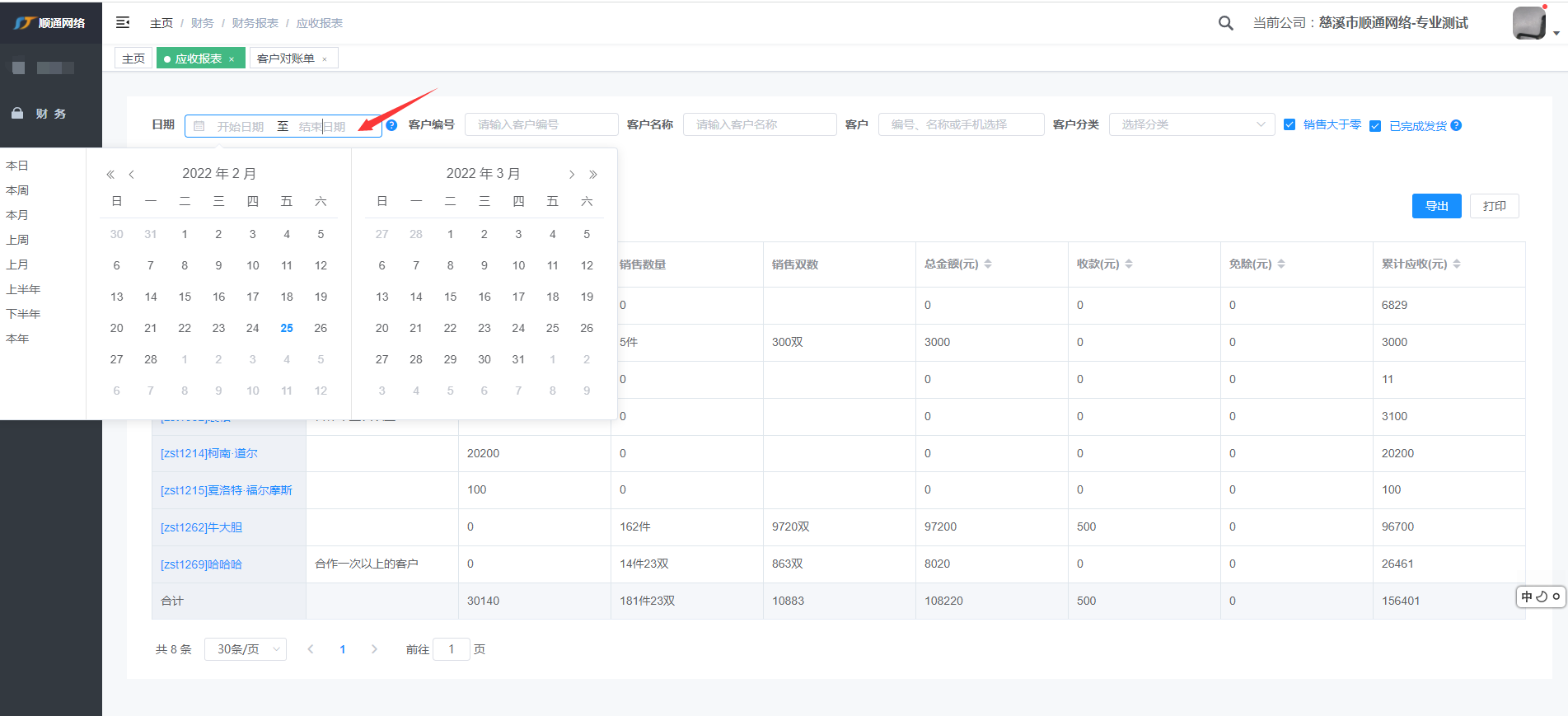Click the 导出 button
The height and width of the screenshot is (716, 1568).
coord(1436,206)
